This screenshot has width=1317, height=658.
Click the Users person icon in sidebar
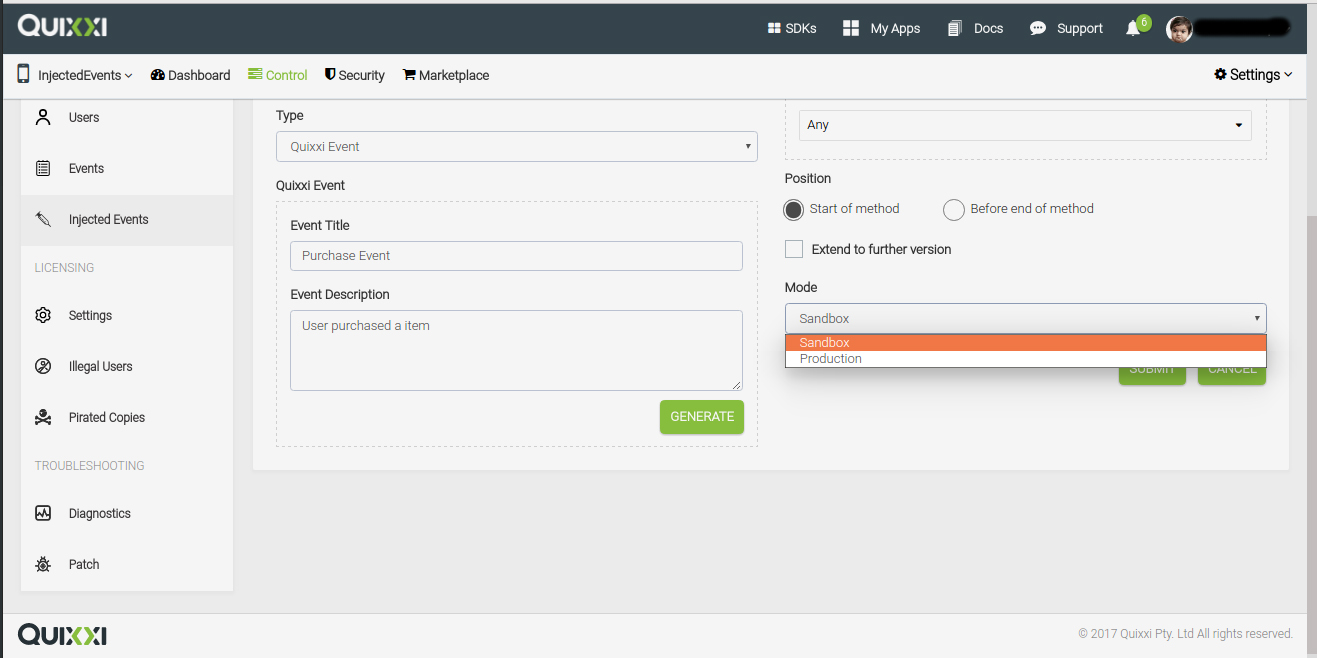point(43,117)
